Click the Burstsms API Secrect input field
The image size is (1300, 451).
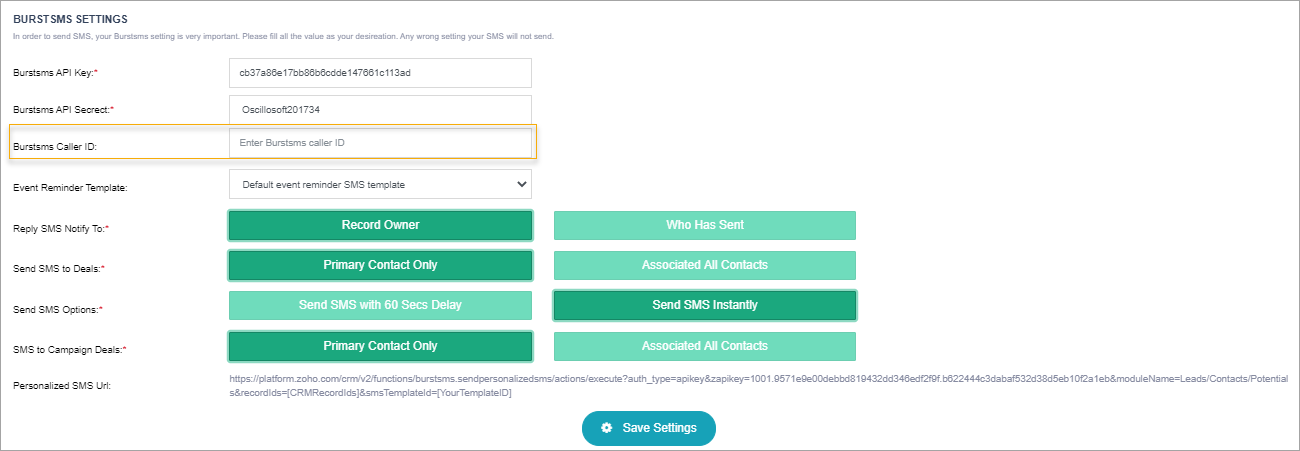(380, 109)
